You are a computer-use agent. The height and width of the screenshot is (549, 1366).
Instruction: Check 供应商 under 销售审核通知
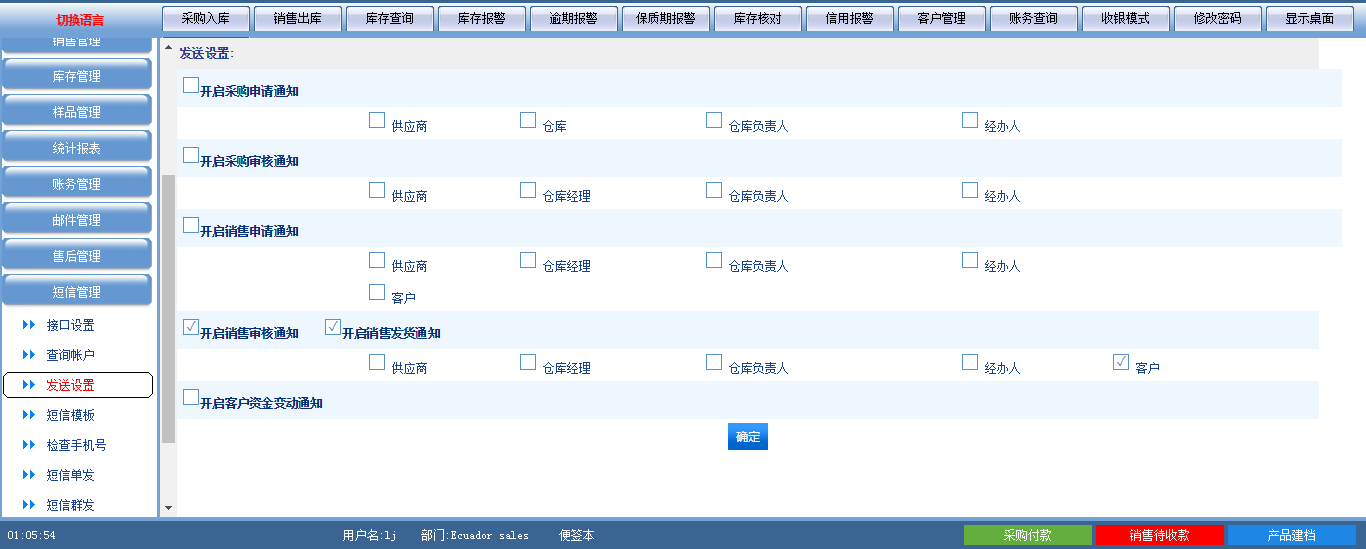click(377, 362)
